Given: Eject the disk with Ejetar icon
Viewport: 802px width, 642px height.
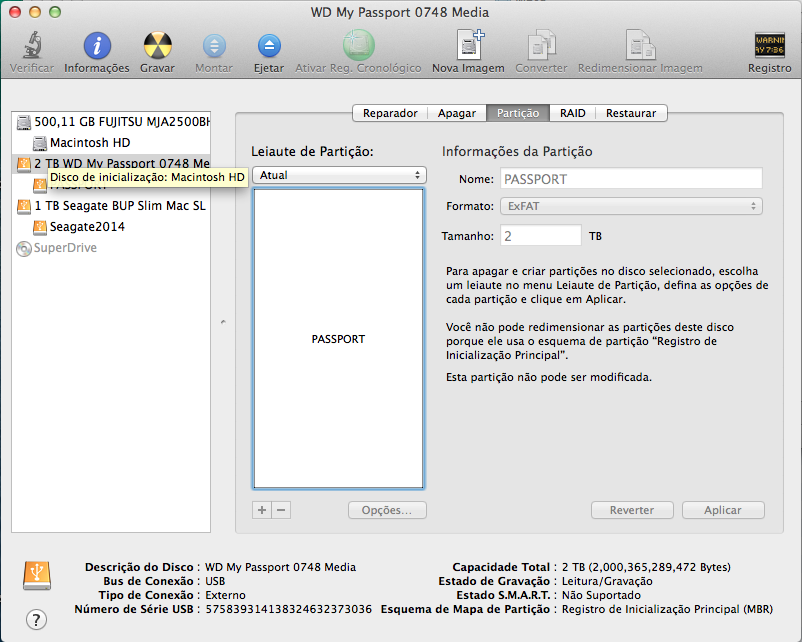Looking at the screenshot, I should pos(269,46).
